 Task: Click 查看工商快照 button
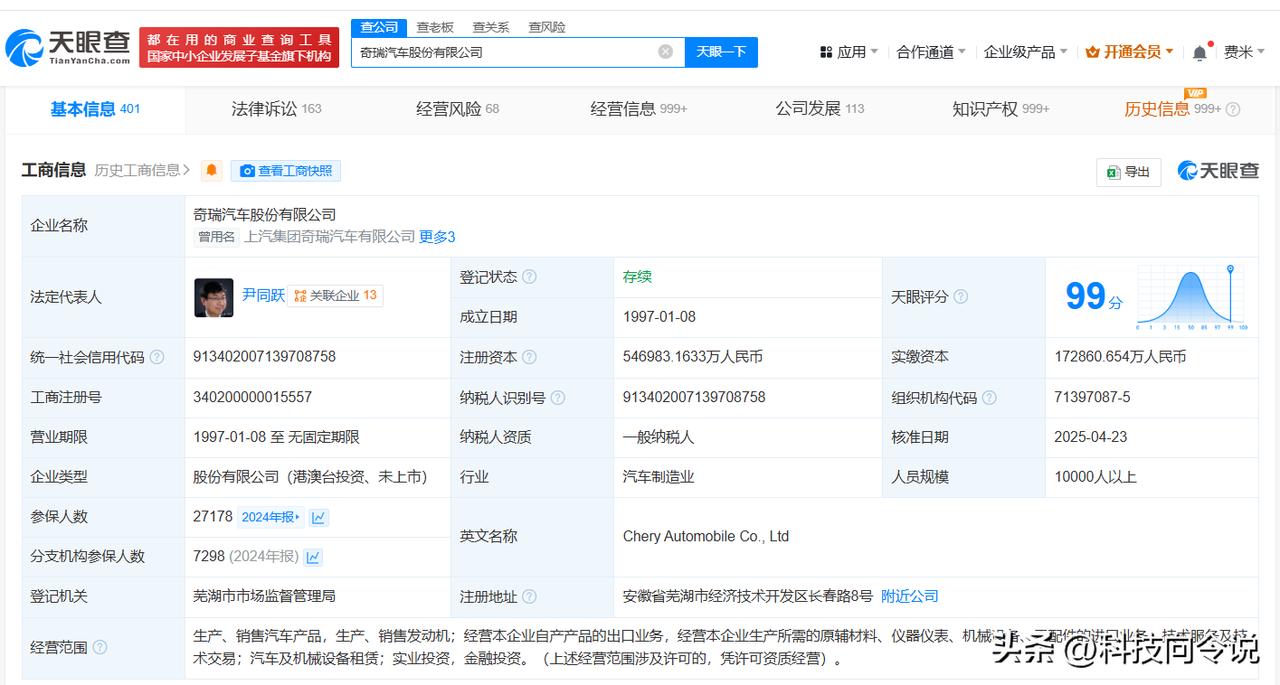coord(286,171)
